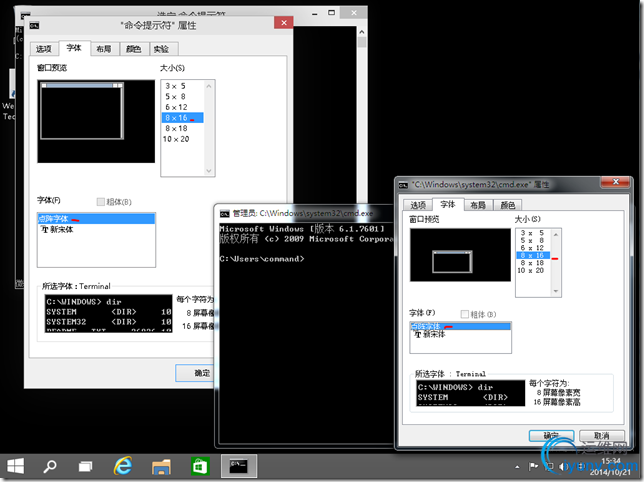
Task: Open 布局 tab in left dialog
Action: [x=104, y=49]
